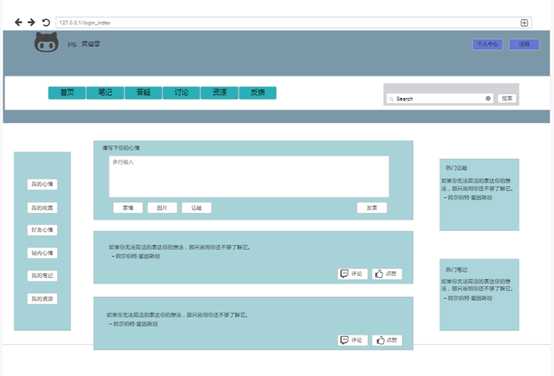
Task: Click the 话题 button under the text box
Action: (196, 208)
